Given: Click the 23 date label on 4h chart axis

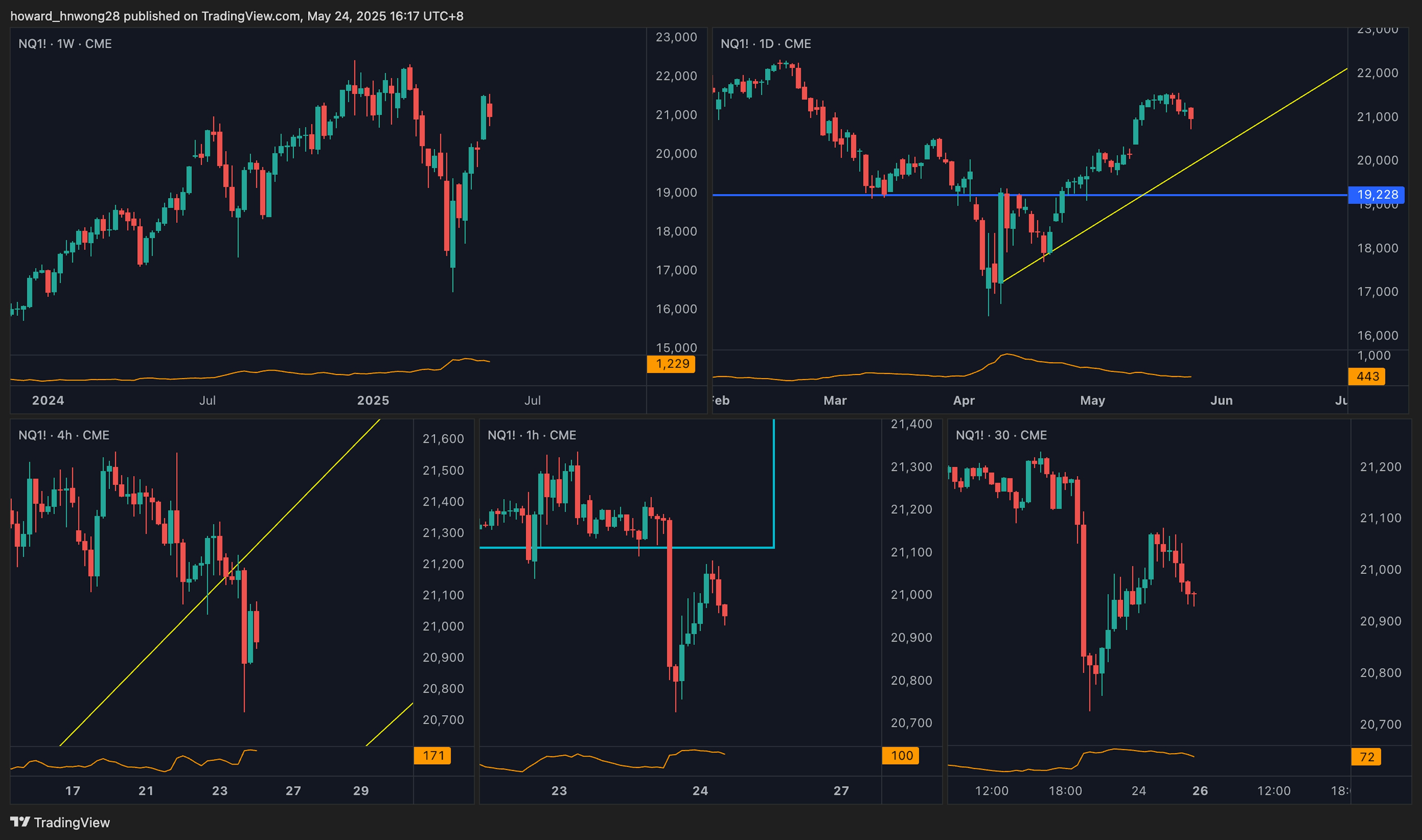Looking at the screenshot, I should point(220,790).
